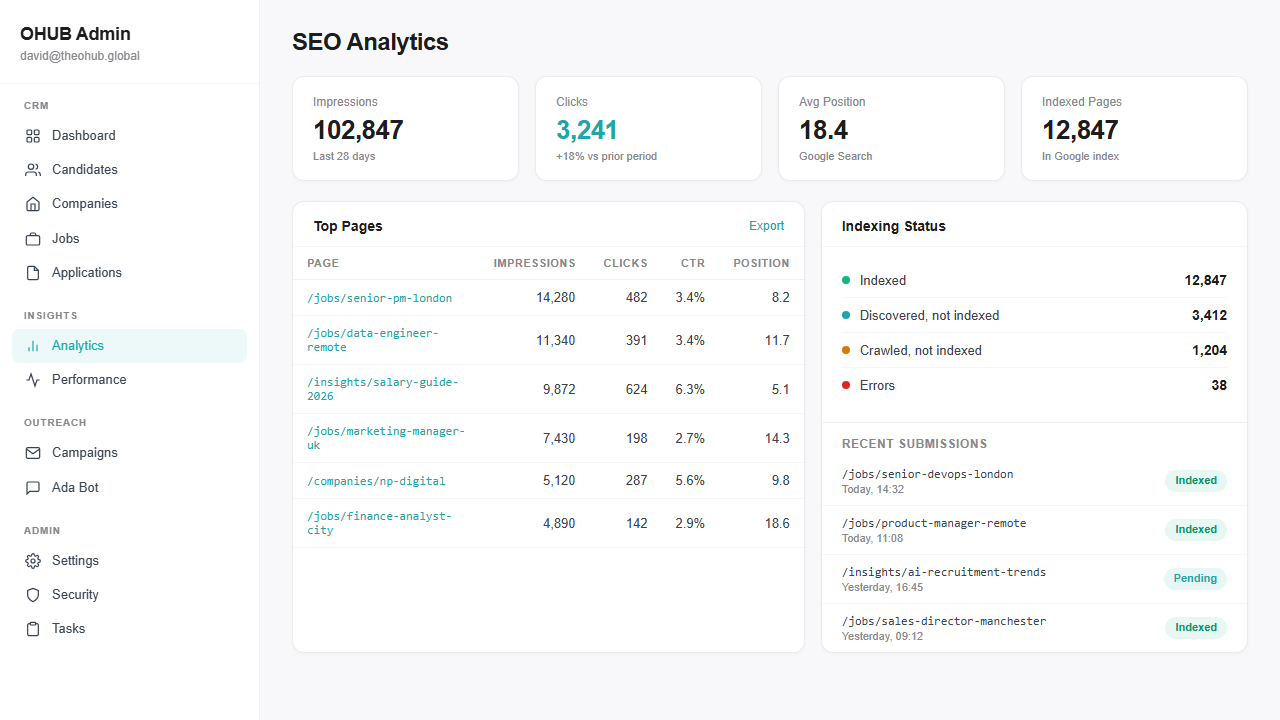Click the Companies home icon
The height and width of the screenshot is (720, 1280).
[33, 204]
